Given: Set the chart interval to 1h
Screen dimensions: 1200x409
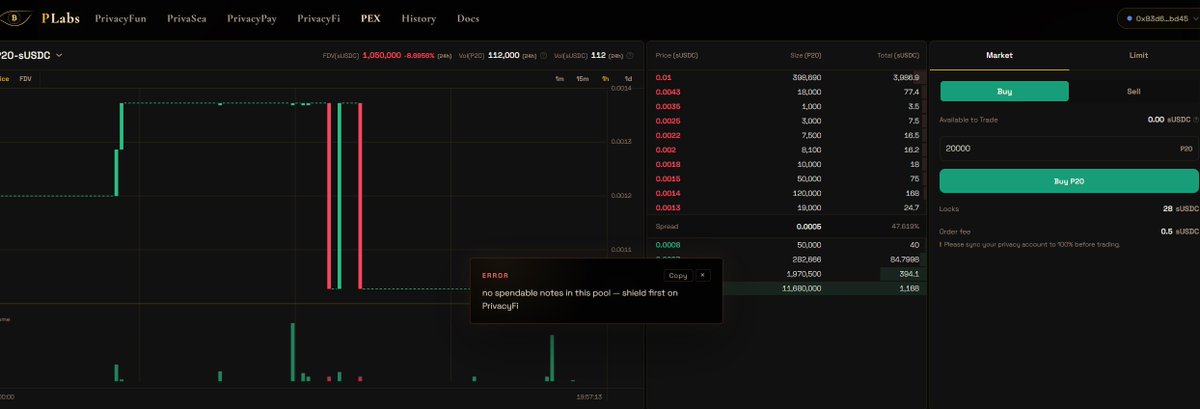Looking at the screenshot, I should click(x=606, y=78).
